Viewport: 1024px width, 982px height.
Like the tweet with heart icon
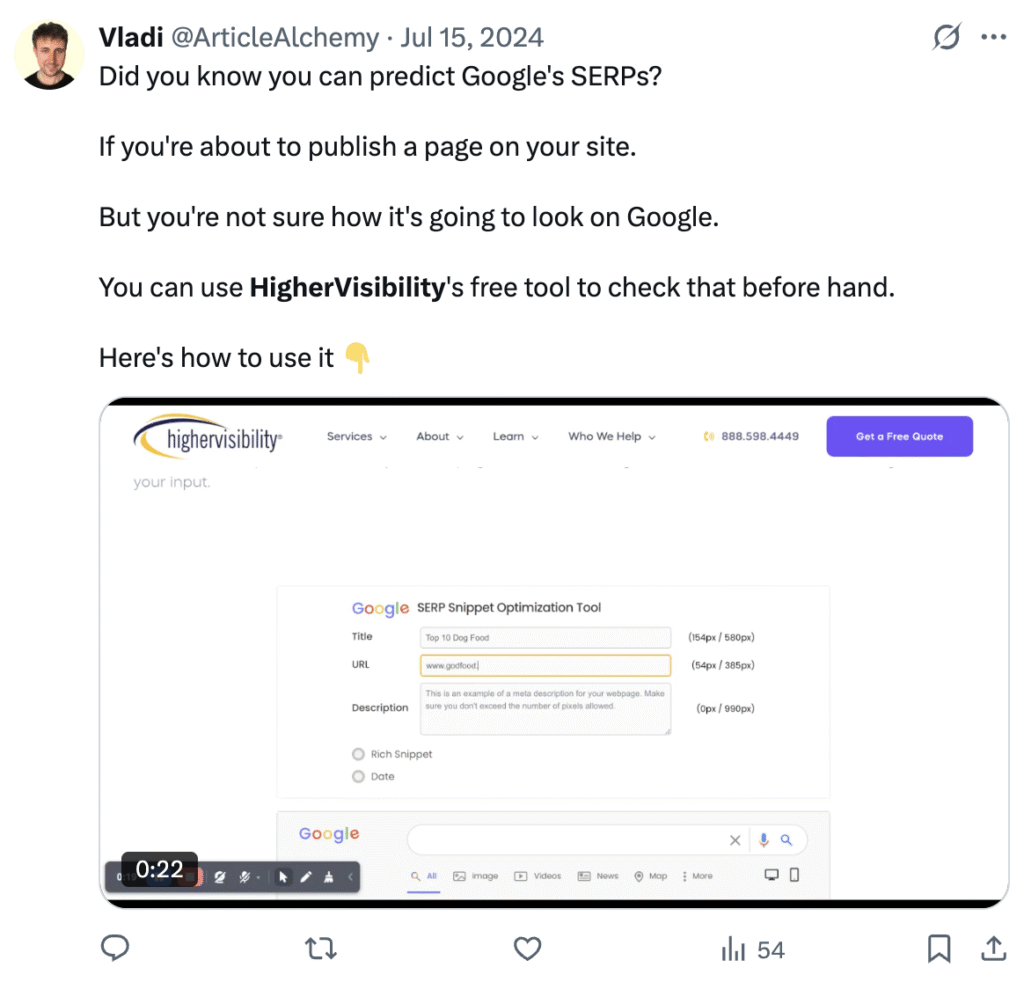527,948
